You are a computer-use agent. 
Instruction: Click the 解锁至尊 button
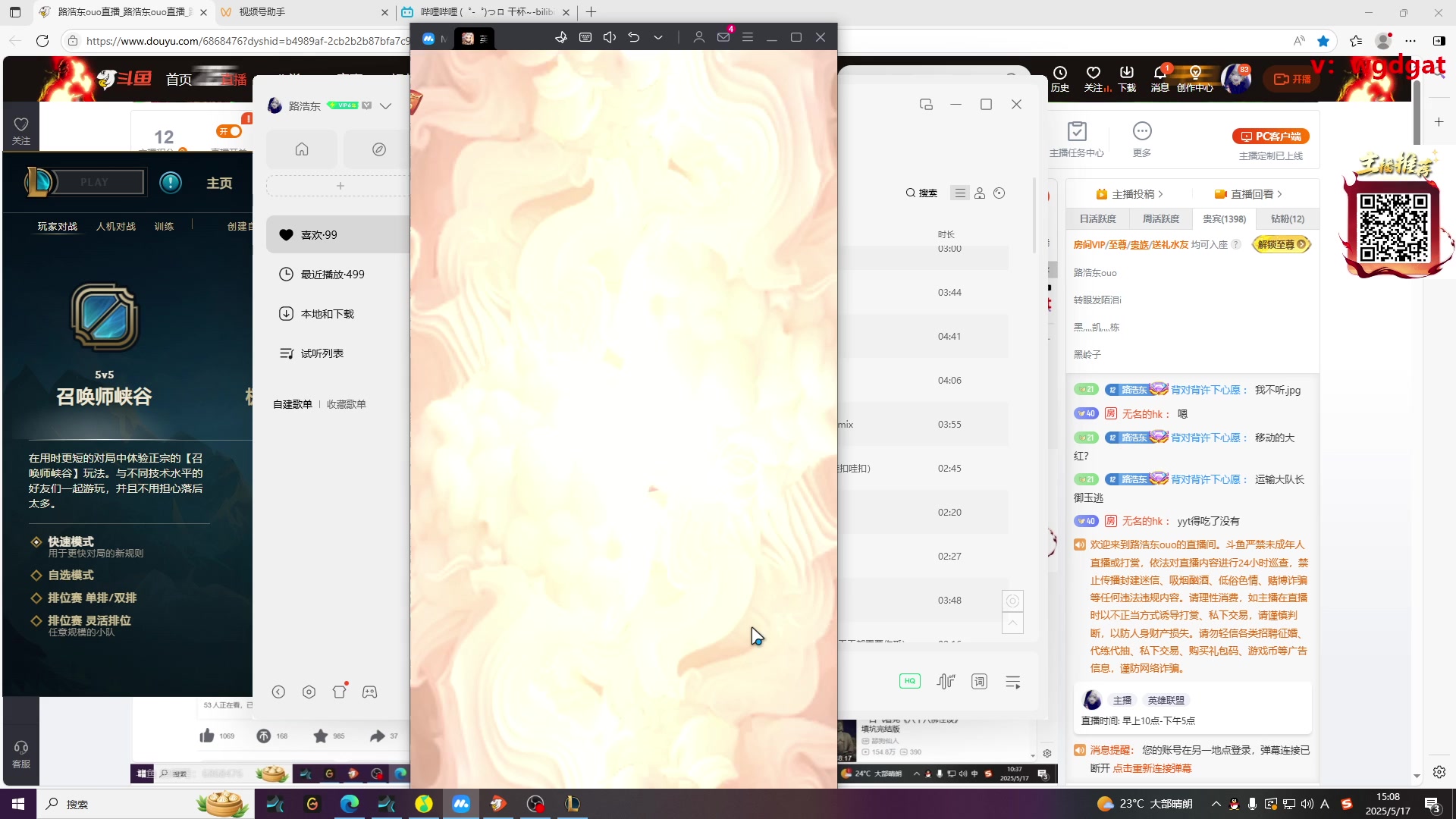click(x=1282, y=244)
